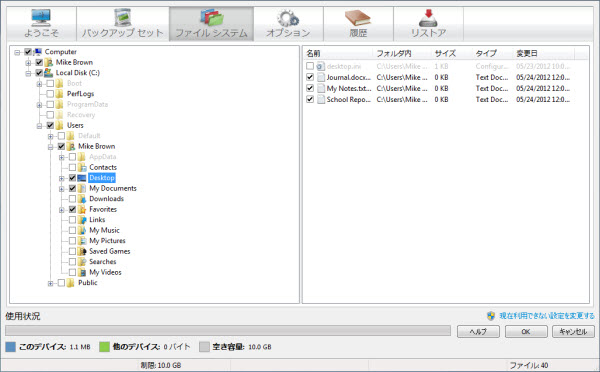Click the My Documents folder icon
The height and width of the screenshot is (372, 600).
point(82,188)
